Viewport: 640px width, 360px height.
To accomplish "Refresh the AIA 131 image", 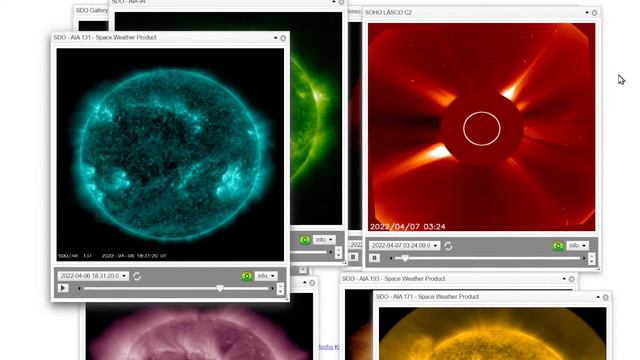I will tap(137, 276).
